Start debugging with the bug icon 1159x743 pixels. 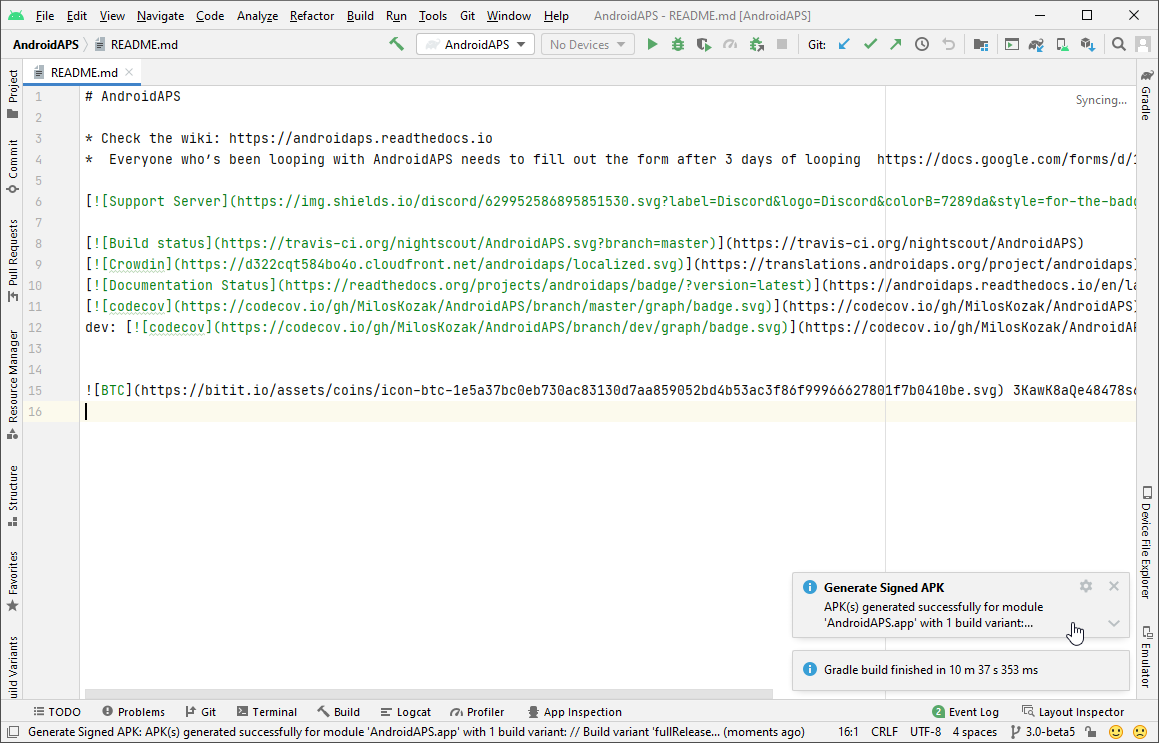678,44
